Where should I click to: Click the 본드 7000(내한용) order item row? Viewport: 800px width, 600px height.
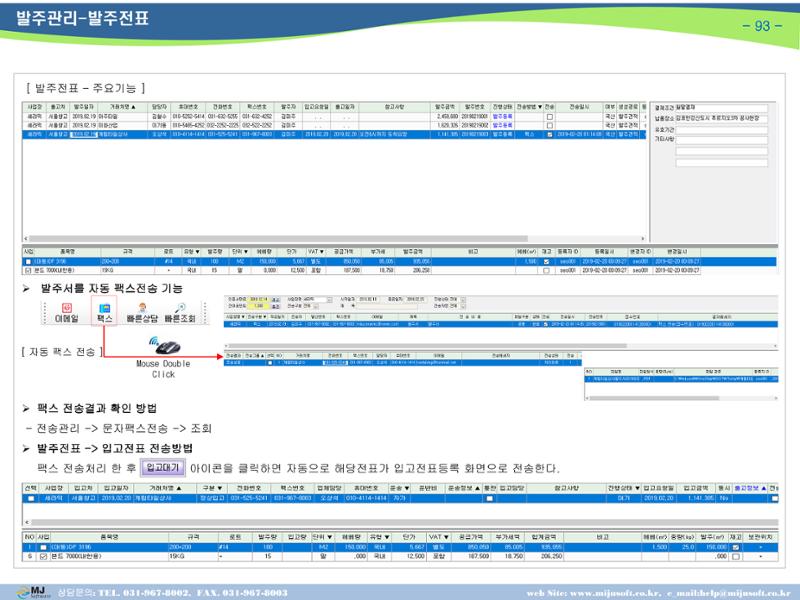point(361,270)
